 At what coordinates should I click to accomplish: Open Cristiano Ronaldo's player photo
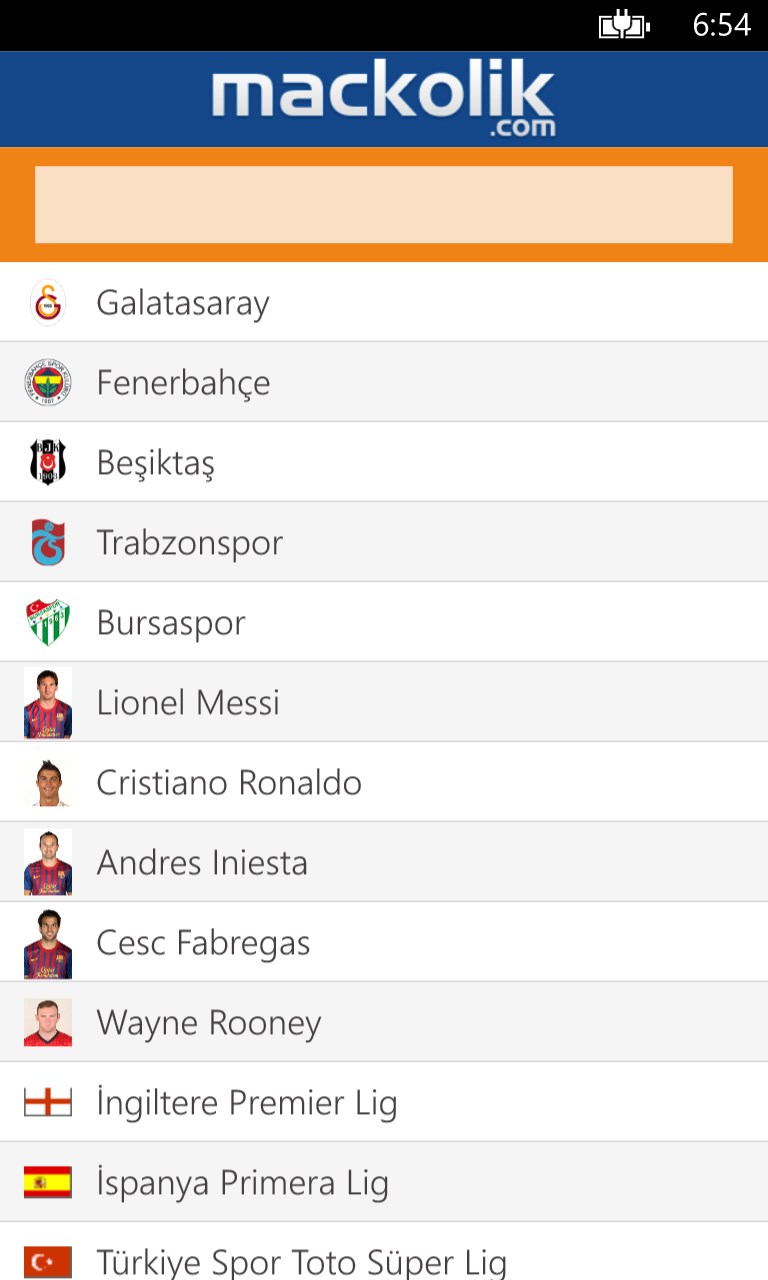click(48, 783)
